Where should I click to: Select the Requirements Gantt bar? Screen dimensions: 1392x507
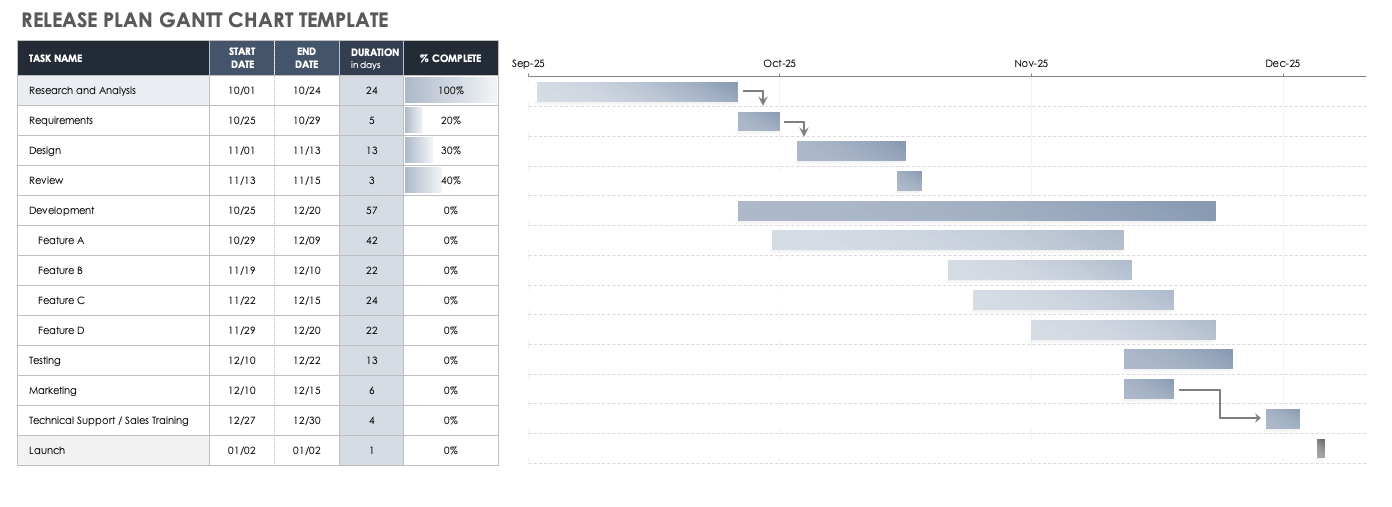click(x=758, y=121)
